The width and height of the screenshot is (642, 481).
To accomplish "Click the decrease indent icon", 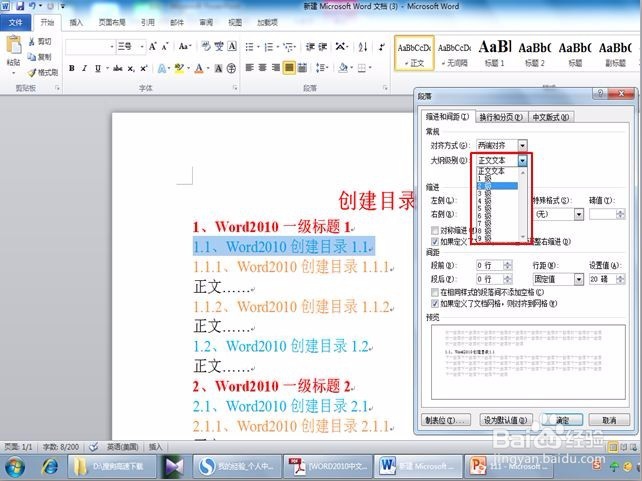I will coord(310,47).
